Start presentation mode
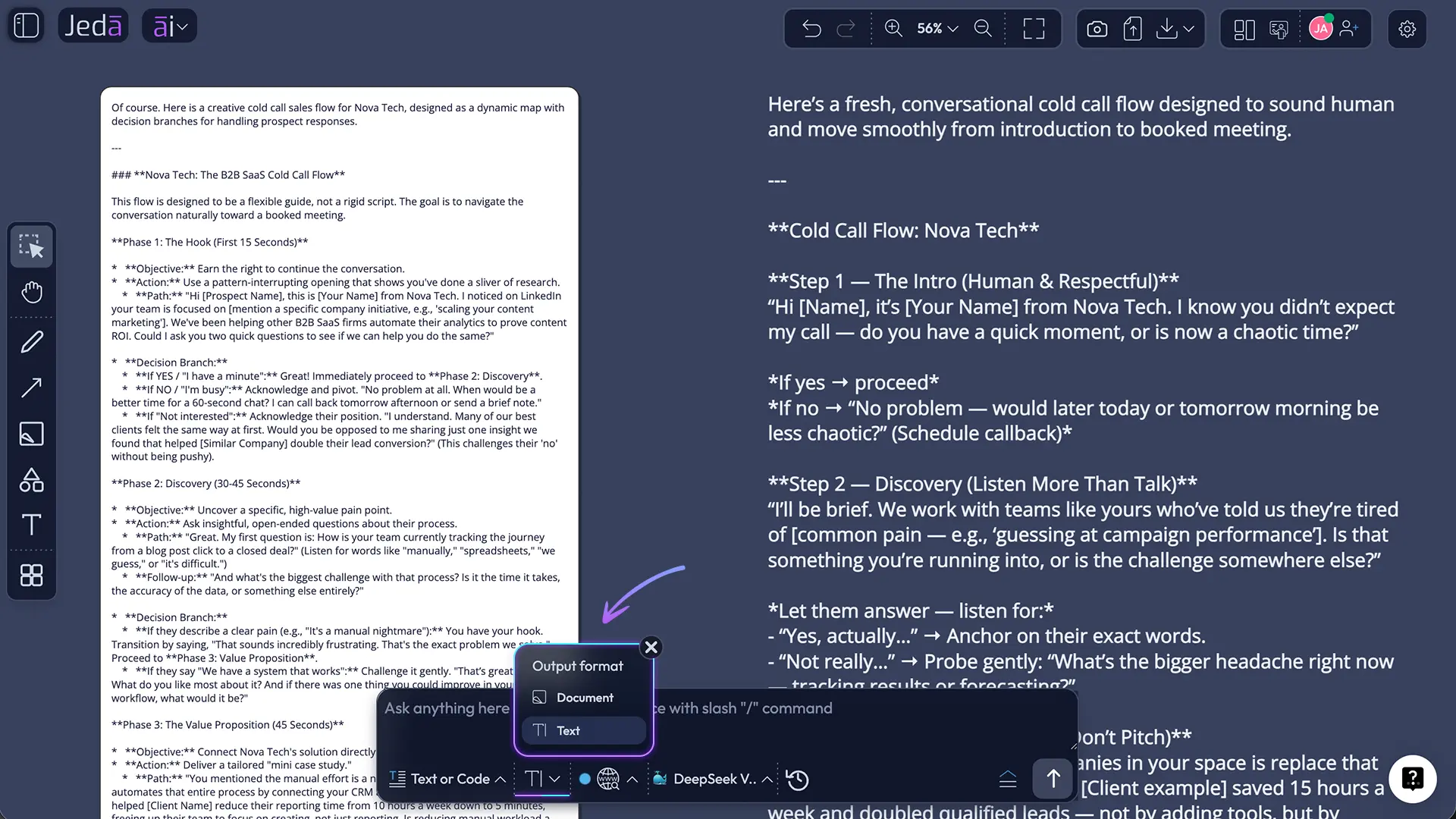This screenshot has height=819, width=1456. point(1279,29)
